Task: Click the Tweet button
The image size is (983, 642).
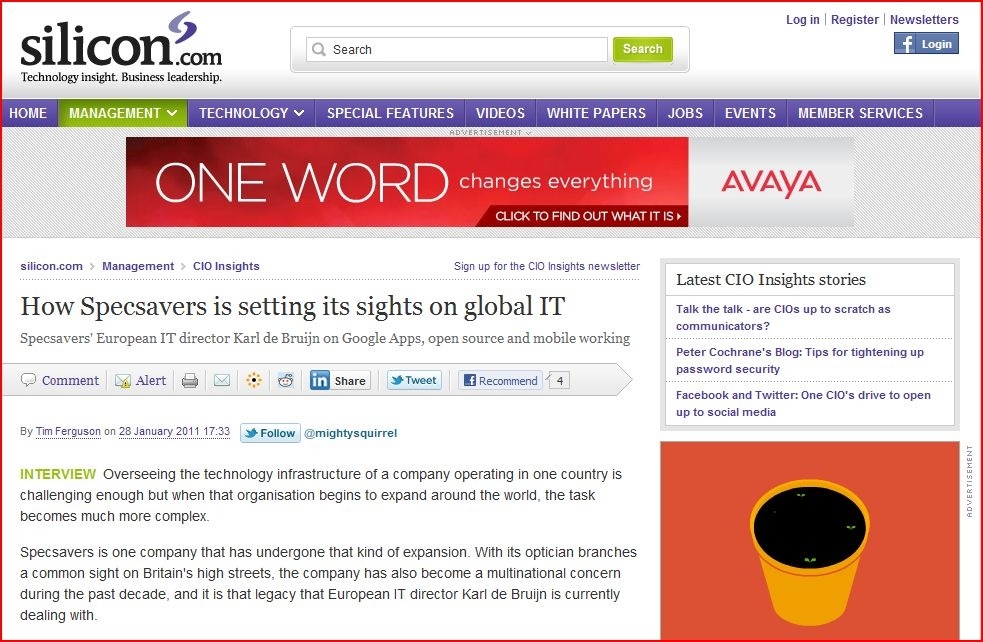Action: click(x=414, y=380)
